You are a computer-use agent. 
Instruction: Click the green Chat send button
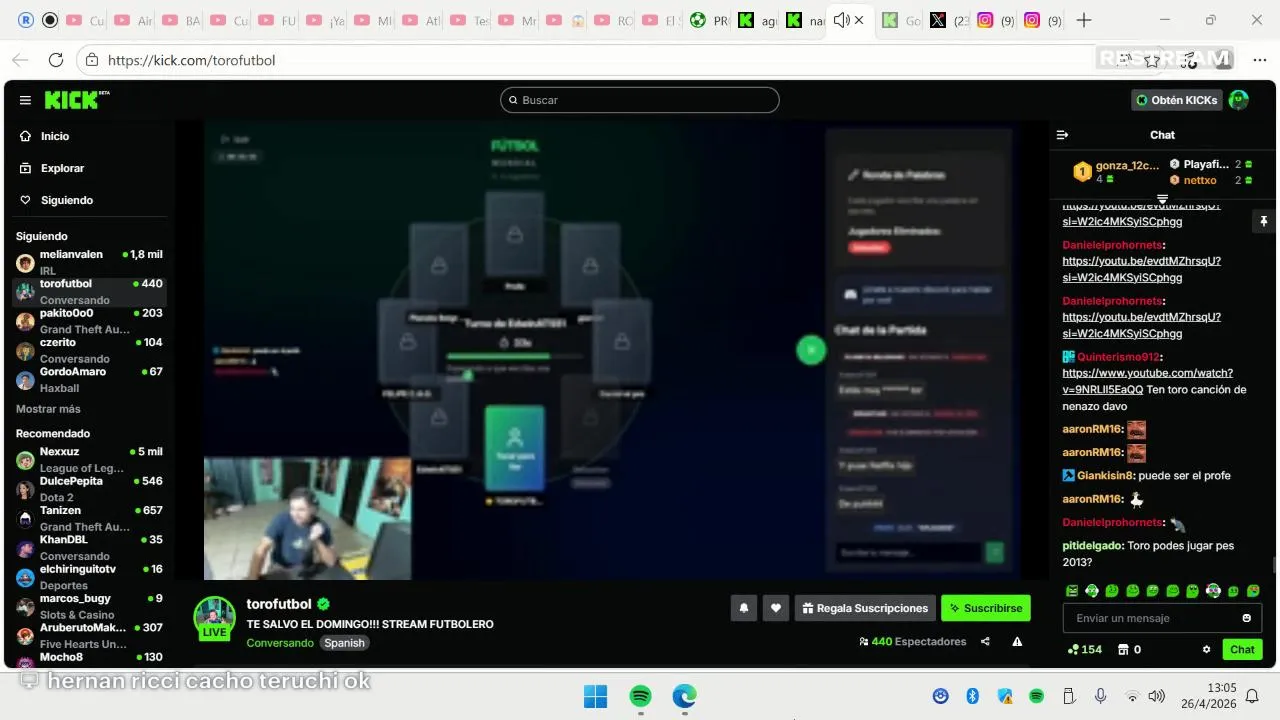1242,649
